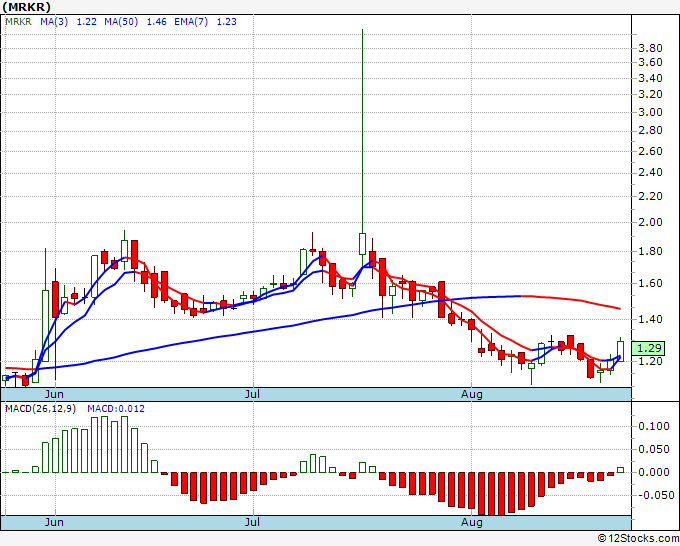Image resolution: width=680 pixels, height=546 pixels.
Task: Click the MA(50) legend label
Action: (x=121, y=22)
